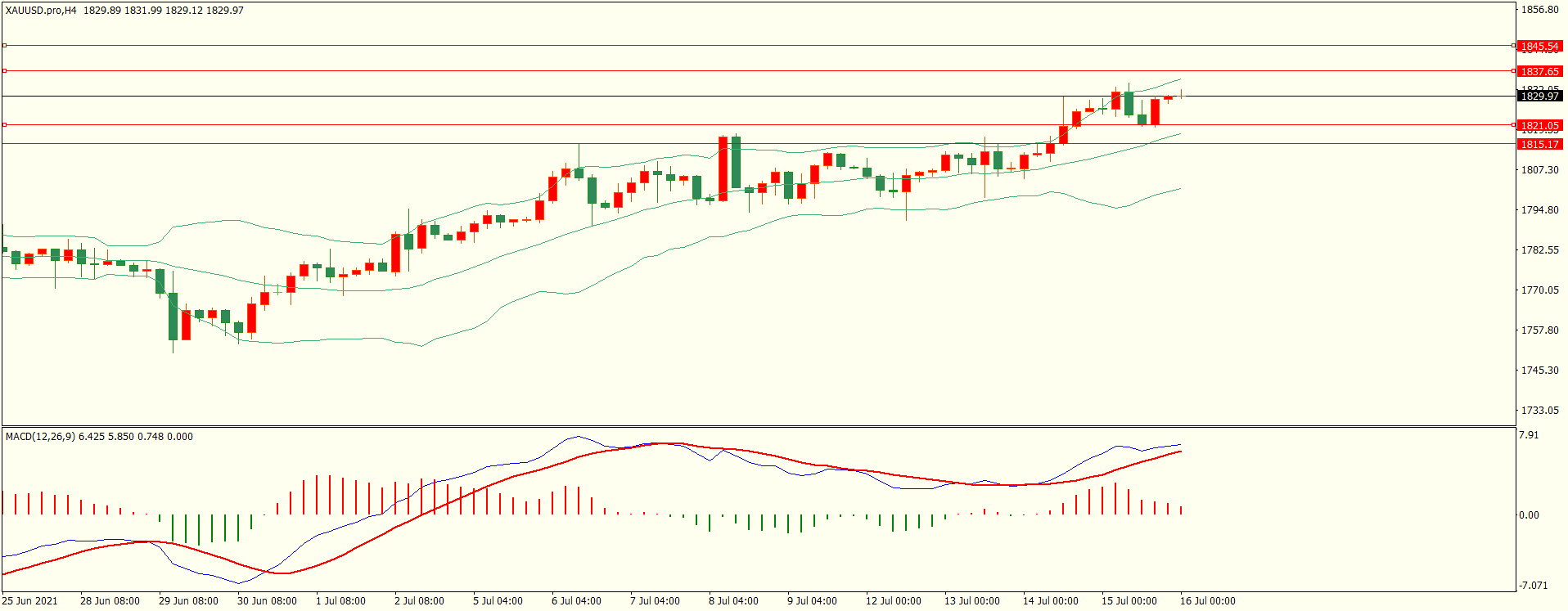The image size is (1568, 611).
Task: Click the MACD(12,26,9) indicator label
Action: tap(40, 437)
